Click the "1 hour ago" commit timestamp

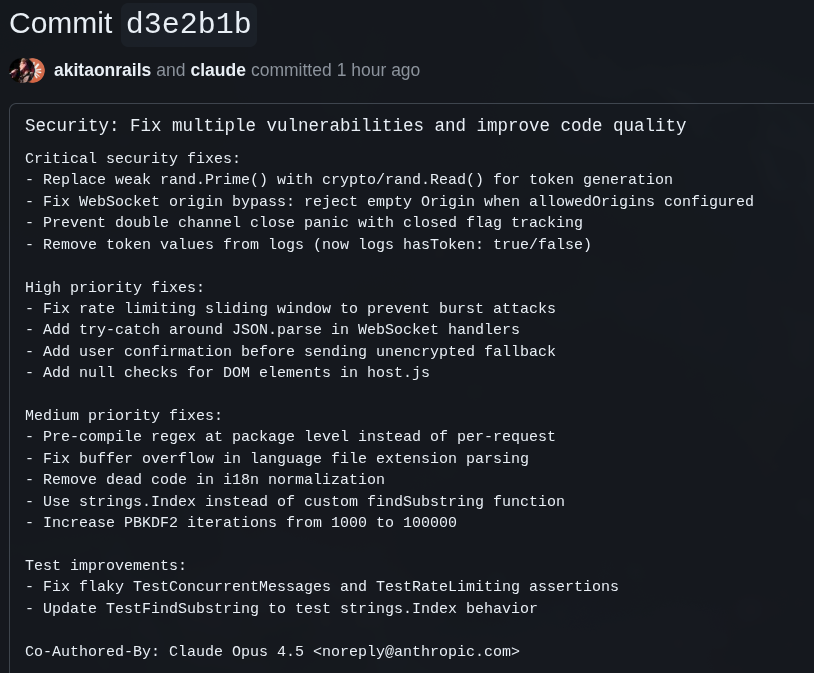click(x=378, y=70)
